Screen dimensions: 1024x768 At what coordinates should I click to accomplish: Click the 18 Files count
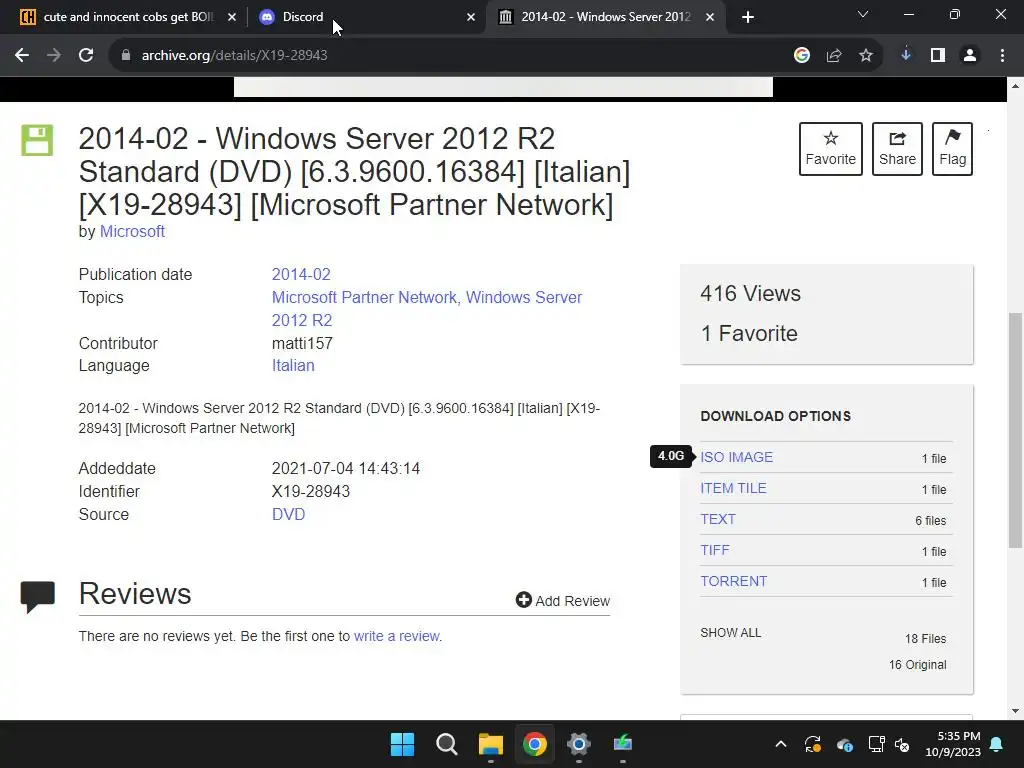pyautogui.click(x=925, y=639)
